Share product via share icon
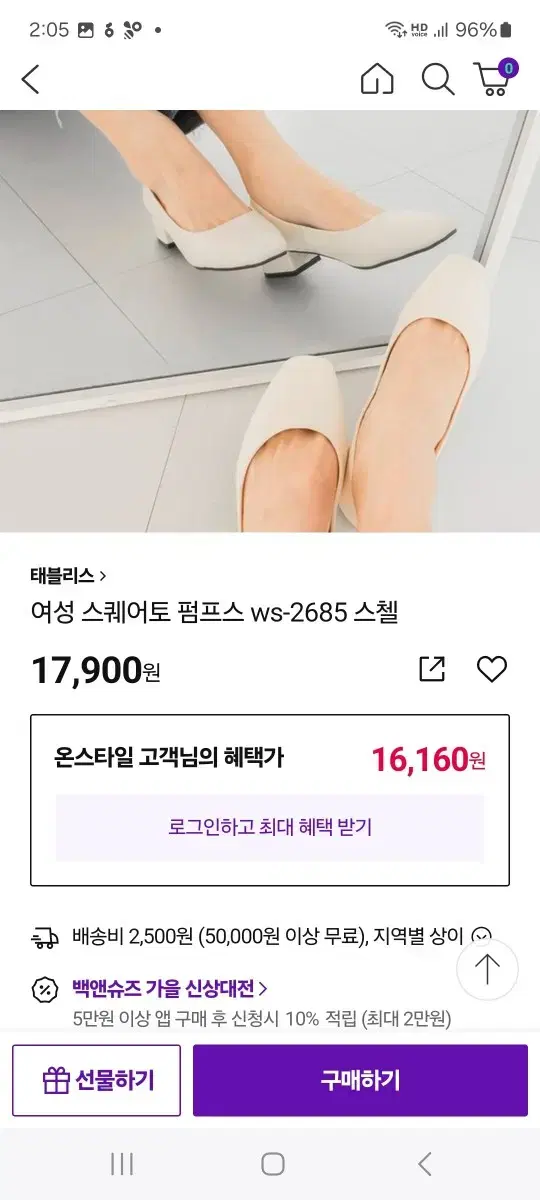540x1200 pixels. pos(432,669)
